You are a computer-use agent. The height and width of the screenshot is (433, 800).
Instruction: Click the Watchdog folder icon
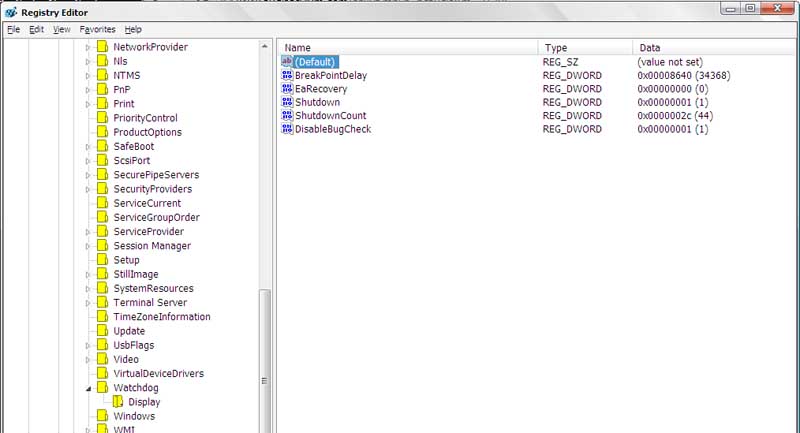tap(103, 388)
